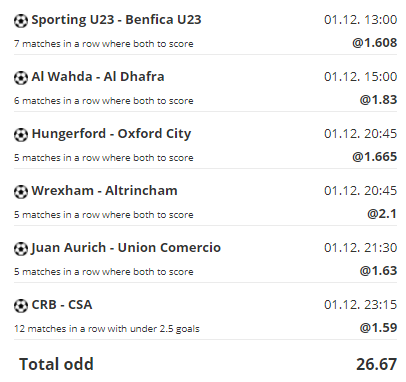Click the Total odd 26.67 value

(x=377, y=364)
